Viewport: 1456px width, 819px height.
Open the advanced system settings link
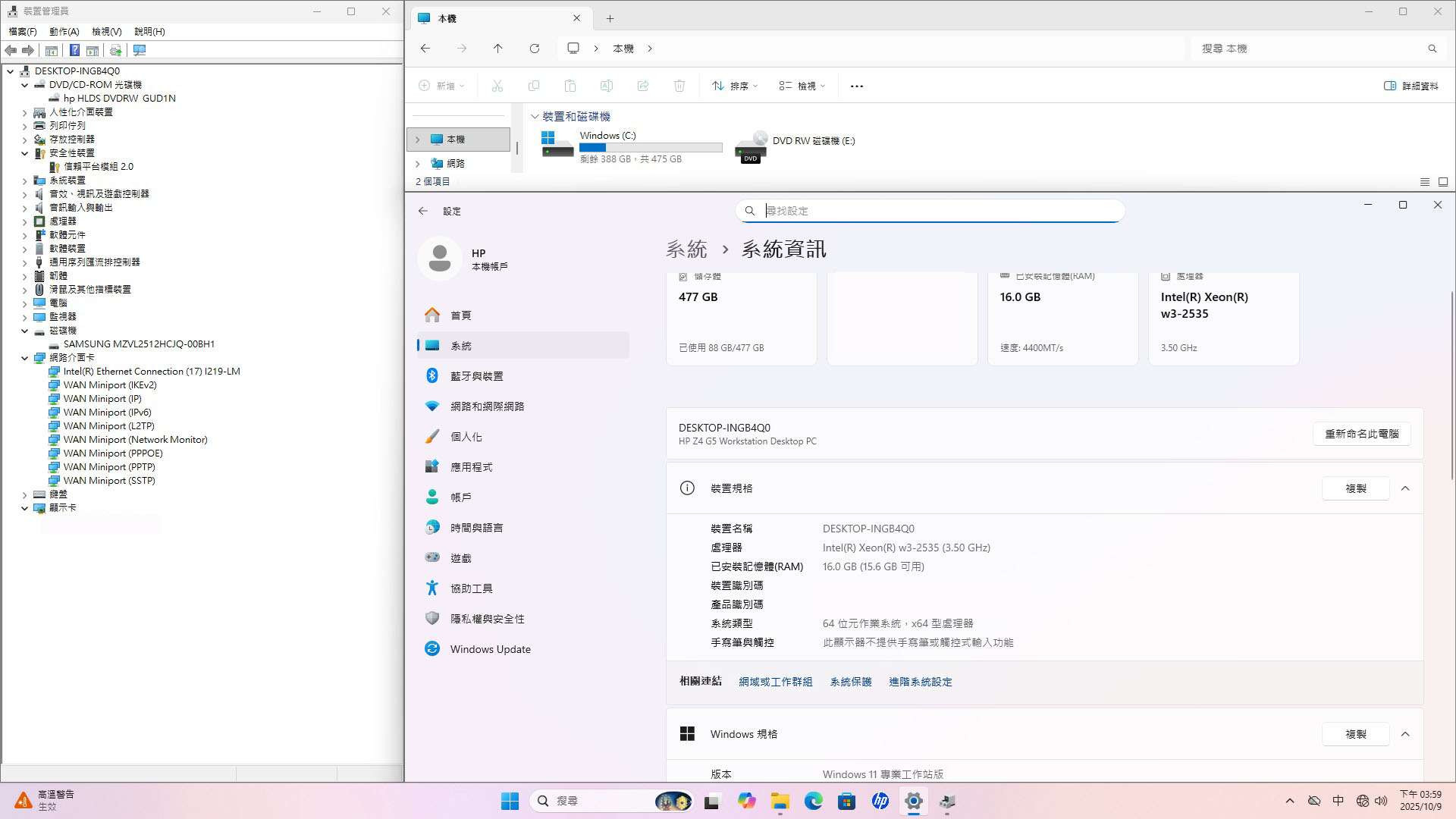[920, 682]
